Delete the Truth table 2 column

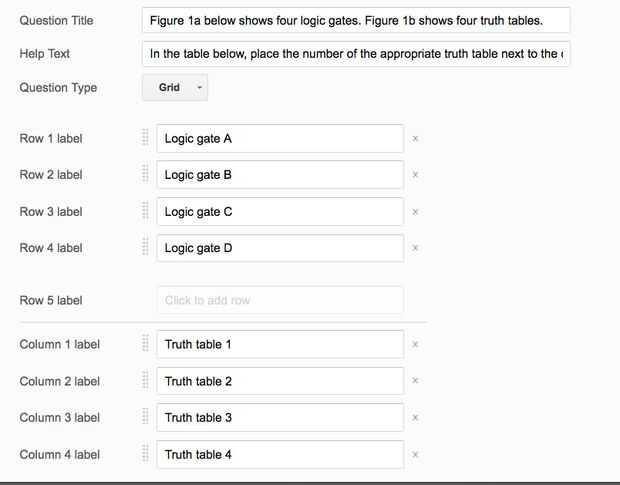coord(415,381)
